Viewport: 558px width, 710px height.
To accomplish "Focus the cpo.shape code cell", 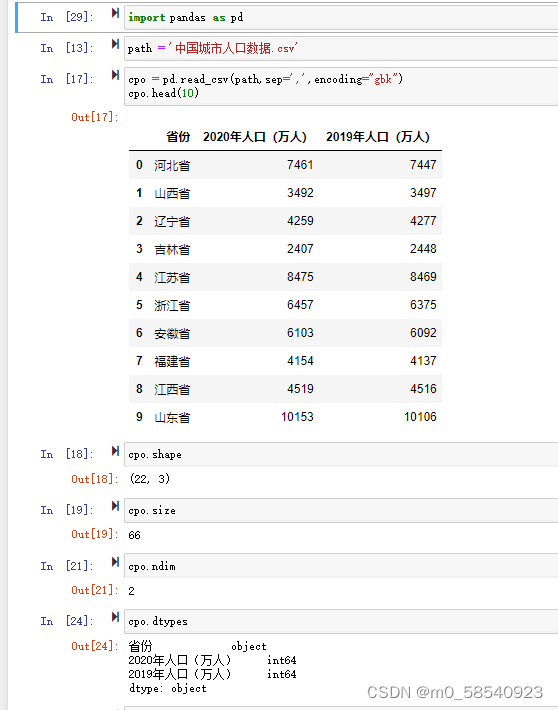I will tap(341, 455).
